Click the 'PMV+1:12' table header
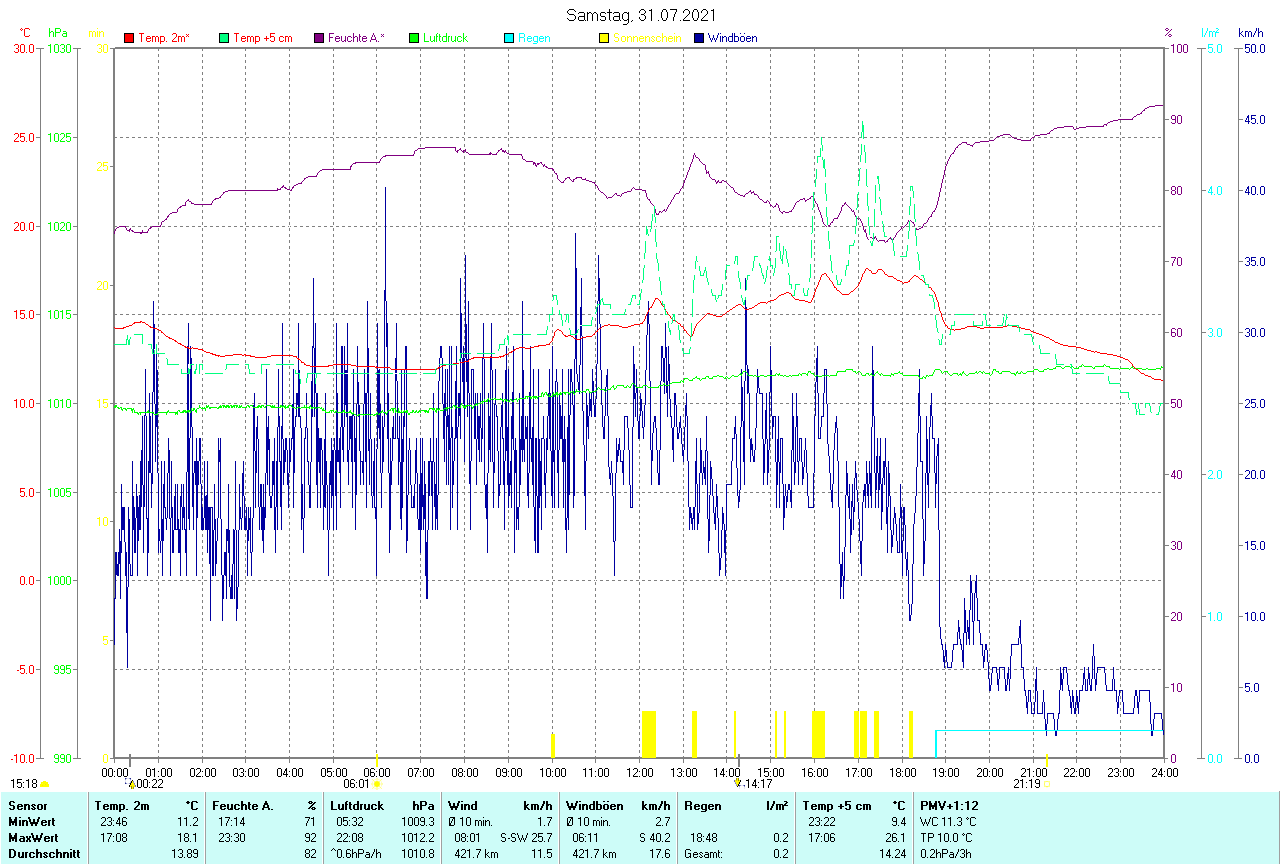Image resolution: width=1280 pixels, height=864 pixels. tap(950, 806)
